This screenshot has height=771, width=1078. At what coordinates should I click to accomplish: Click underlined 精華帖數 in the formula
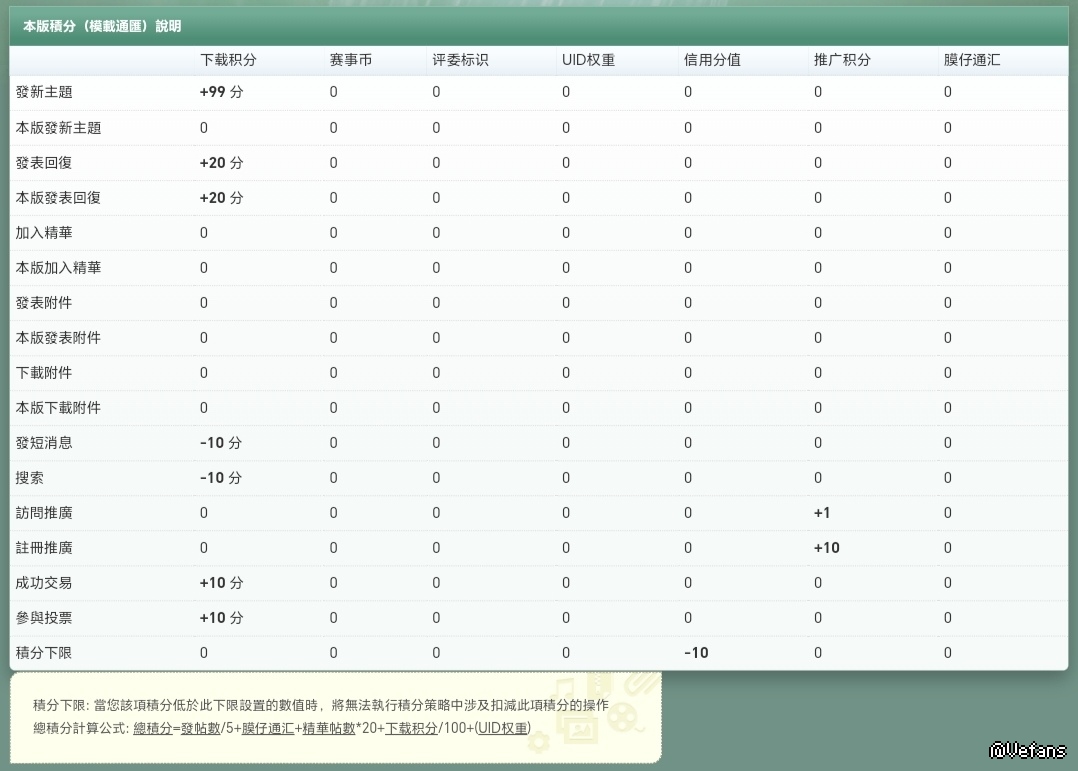tap(329, 728)
